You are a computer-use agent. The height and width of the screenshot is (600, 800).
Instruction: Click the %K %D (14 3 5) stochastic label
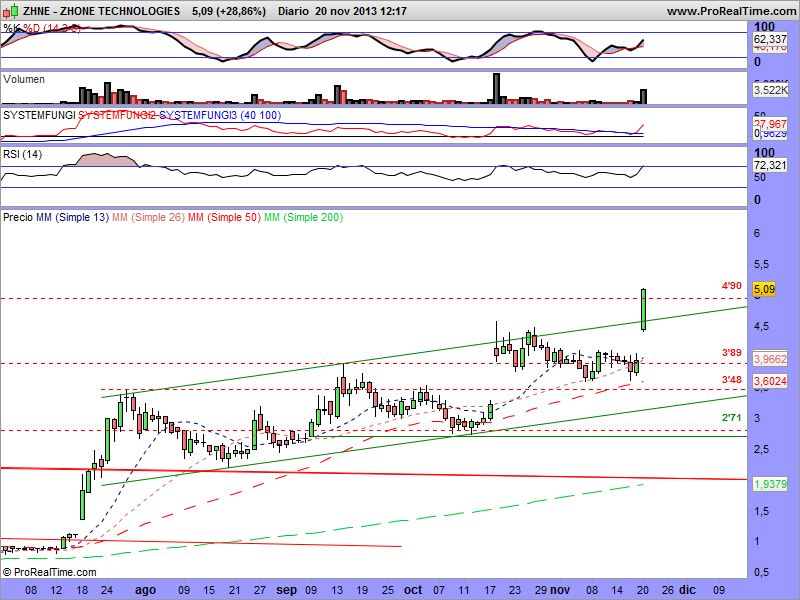pyautogui.click(x=42, y=28)
